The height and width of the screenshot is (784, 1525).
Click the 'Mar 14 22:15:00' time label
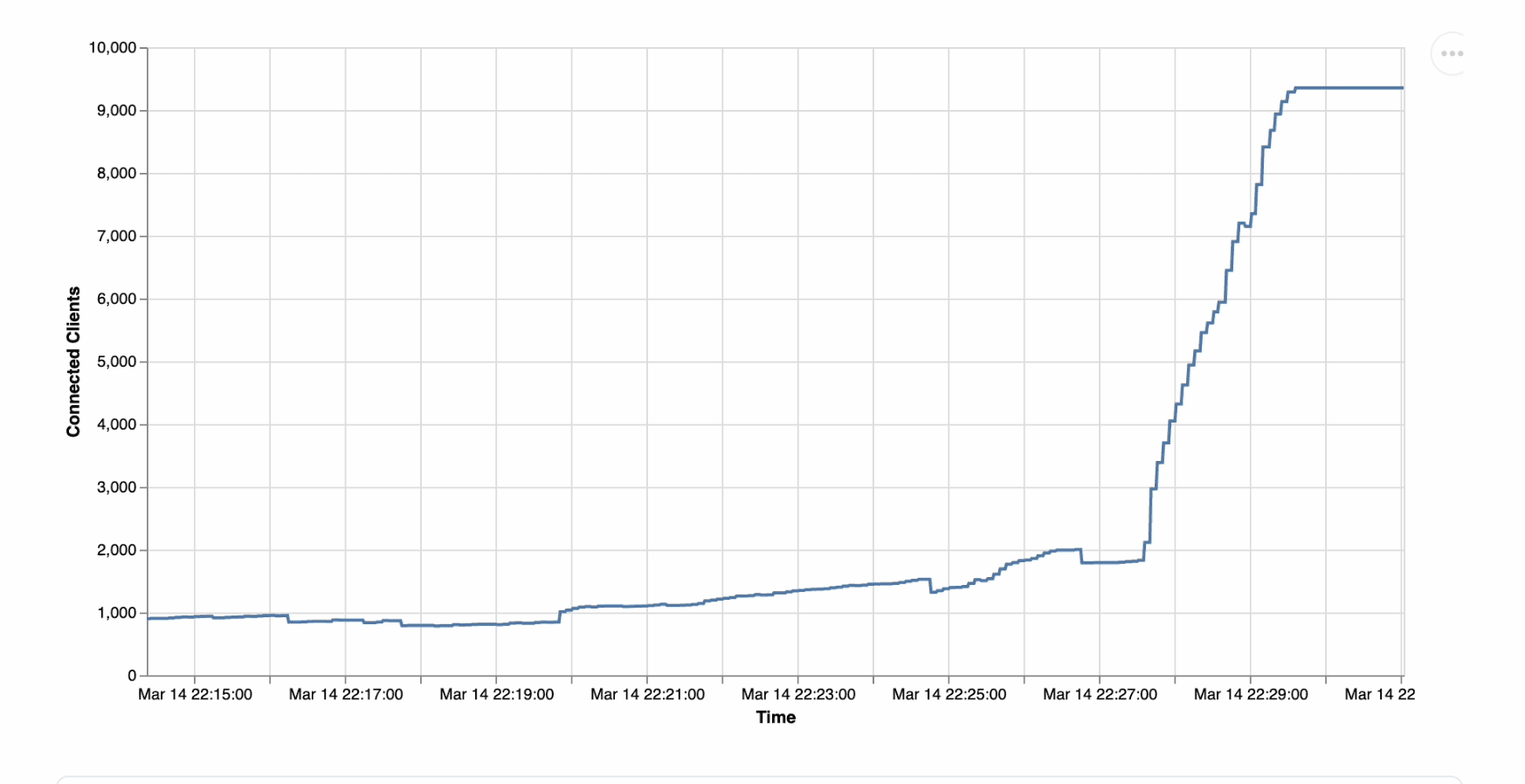point(195,694)
